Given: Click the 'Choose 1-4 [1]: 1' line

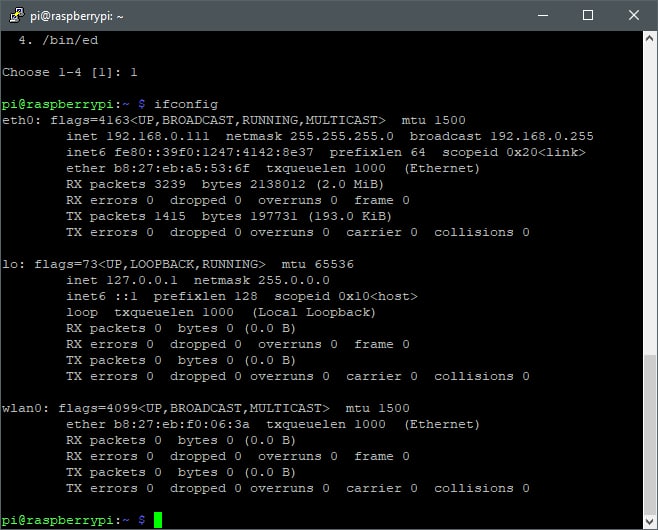Looking at the screenshot, I should point(70,72).
